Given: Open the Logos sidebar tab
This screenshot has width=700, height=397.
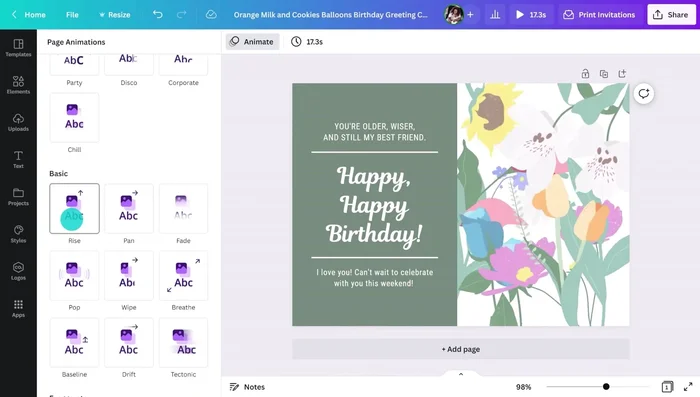Looking at the screenshot, I should [x=18, y=271].
